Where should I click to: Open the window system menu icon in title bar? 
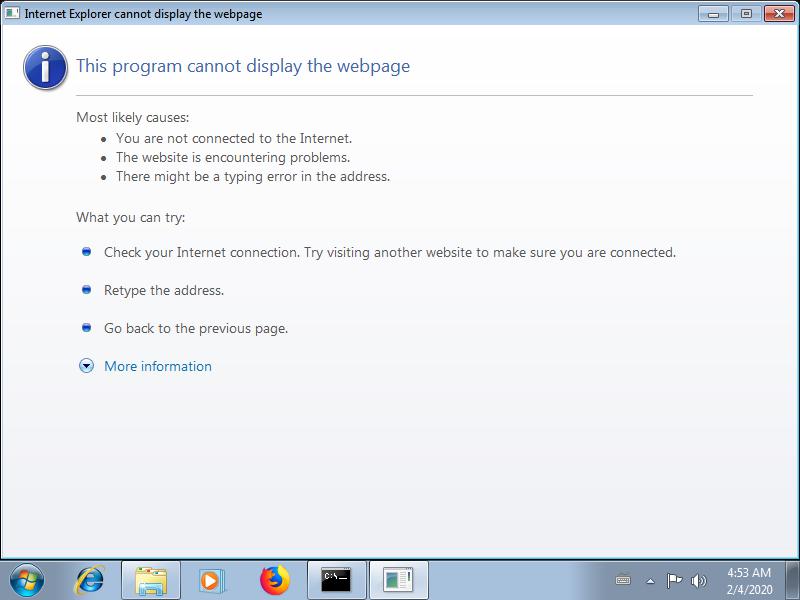13,13
